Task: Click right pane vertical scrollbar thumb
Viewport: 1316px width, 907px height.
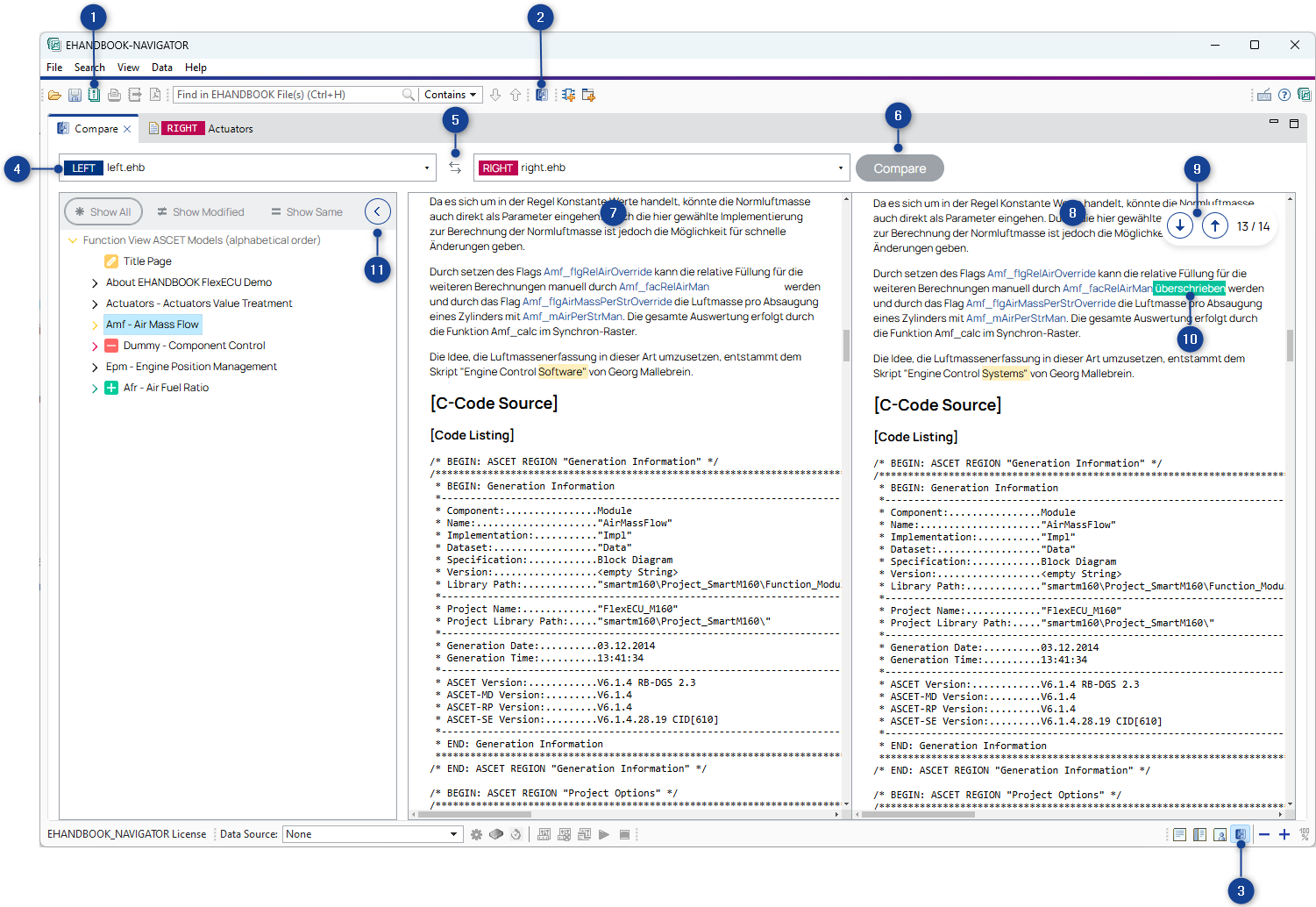Action: [1290, 345]
